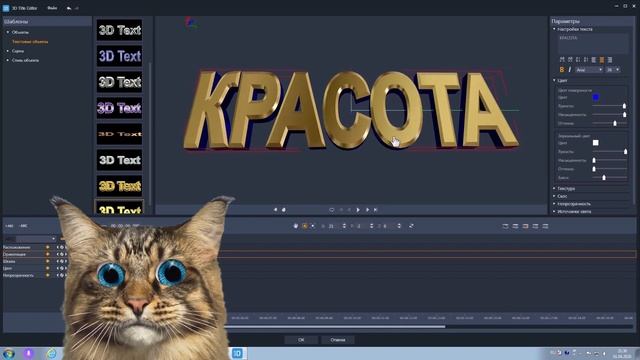Select the move (hand) tool in timeline toolbar
Screen dimensions: 640x360
tap(296, 226)
